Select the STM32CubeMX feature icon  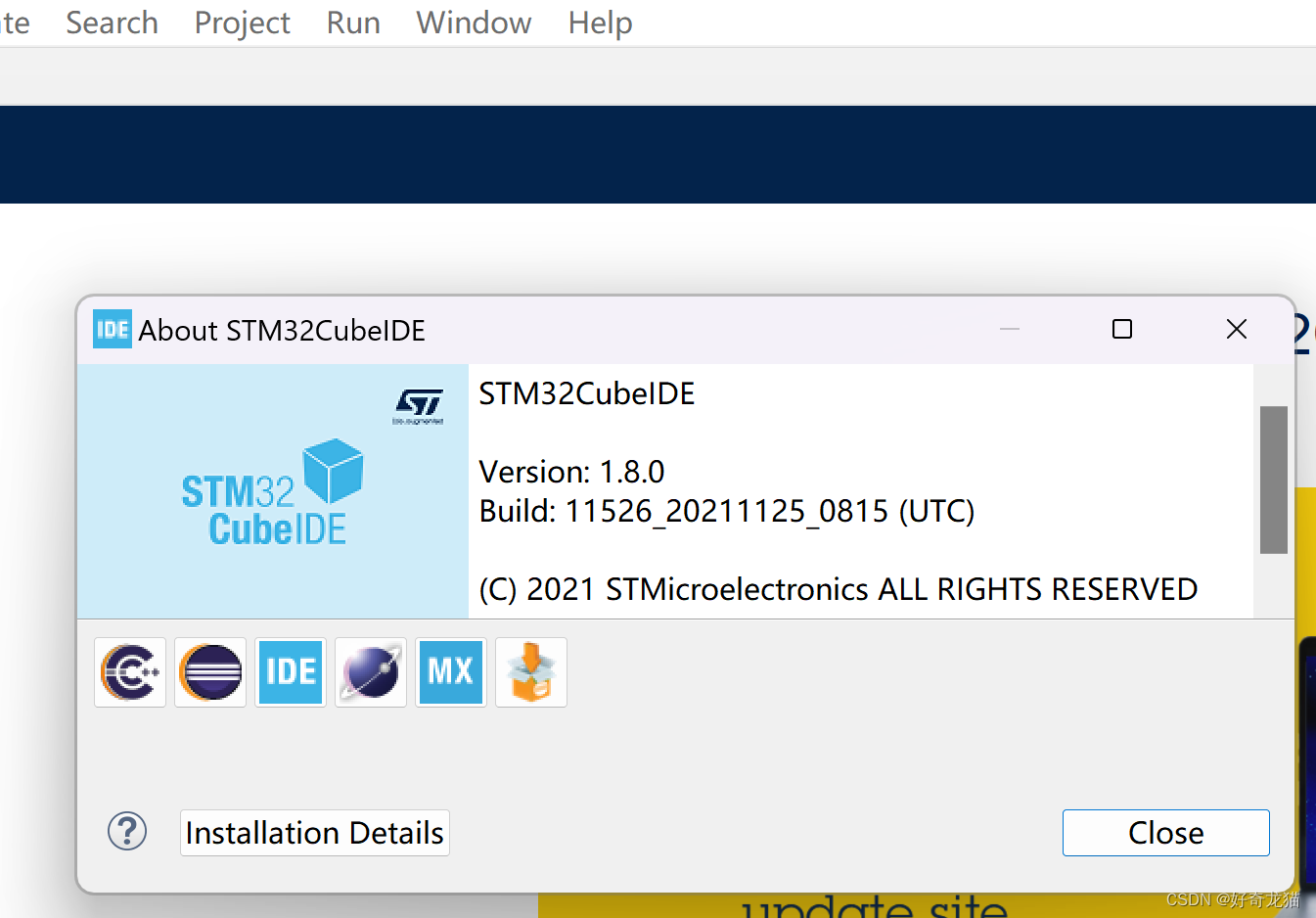click(451, 672)
